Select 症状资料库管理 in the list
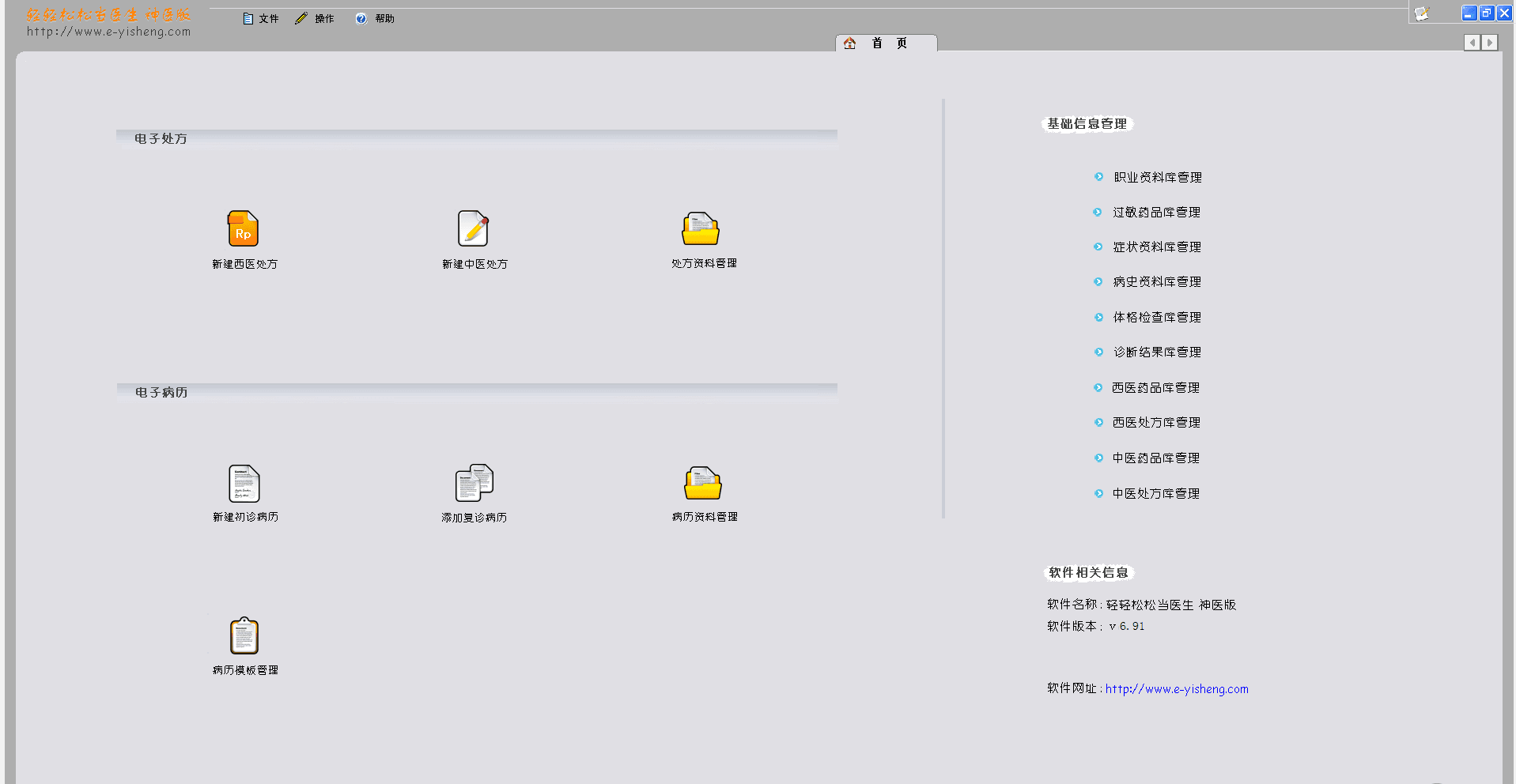The height and width of the screenshot is (784, 1516). [1156, 247]
